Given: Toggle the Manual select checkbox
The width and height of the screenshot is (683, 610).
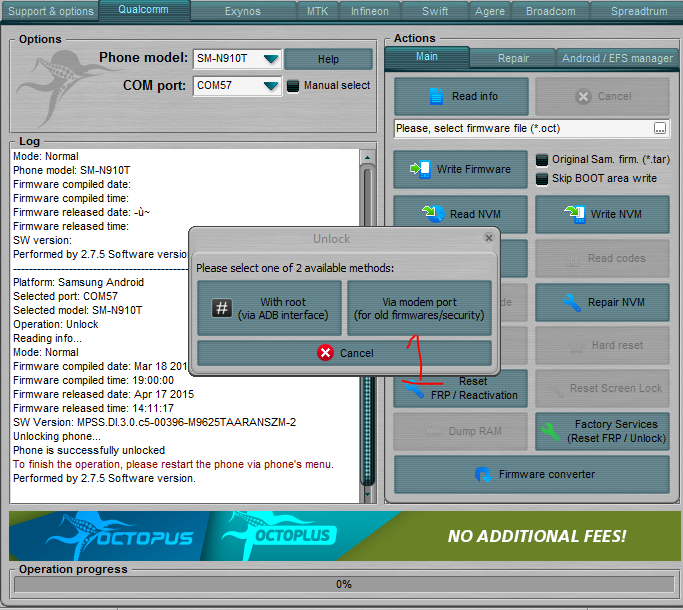Looking at the screenshot, I should (x=293, y=86).
